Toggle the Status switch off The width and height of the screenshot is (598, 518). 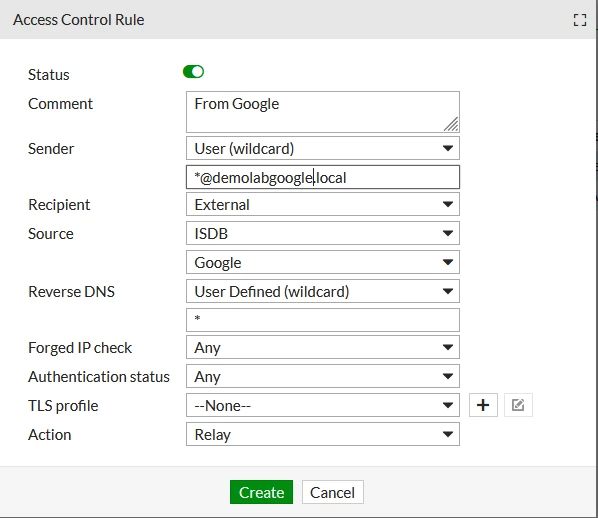click(193, 72)
